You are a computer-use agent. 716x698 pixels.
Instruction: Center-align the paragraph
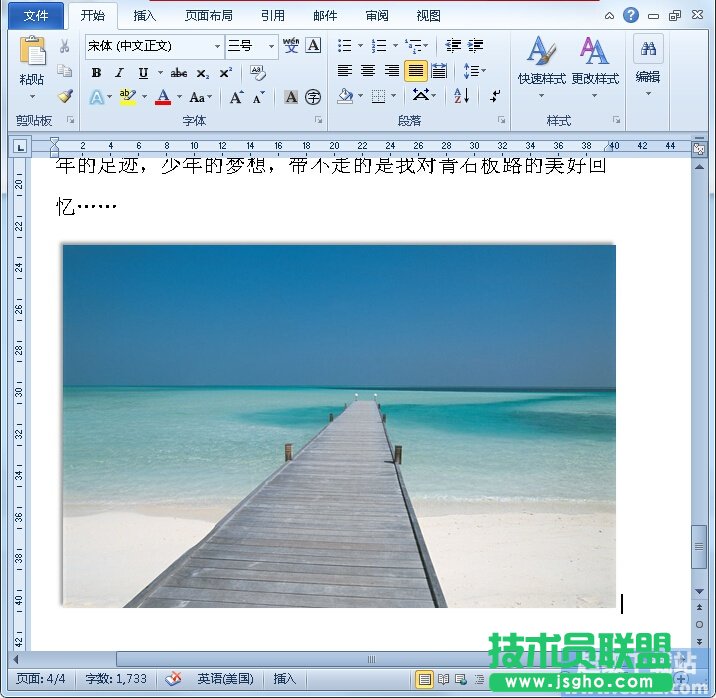(x=368, y=71)
